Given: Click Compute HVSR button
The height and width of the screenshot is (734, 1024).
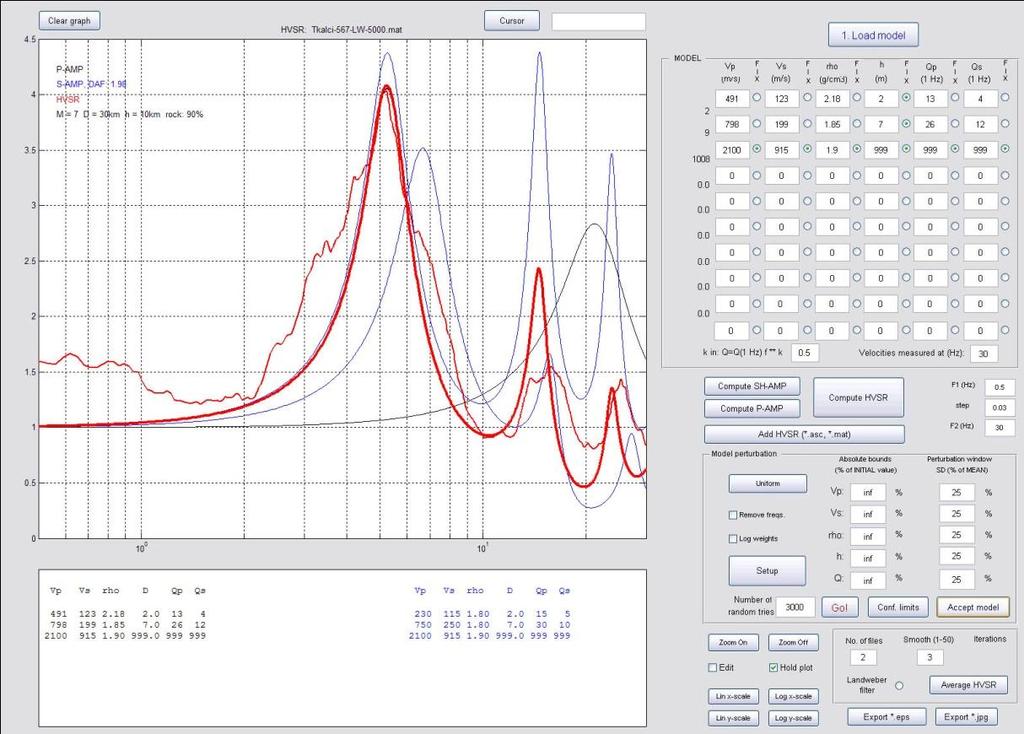Looking at the screenshot, I should point(858,397).
